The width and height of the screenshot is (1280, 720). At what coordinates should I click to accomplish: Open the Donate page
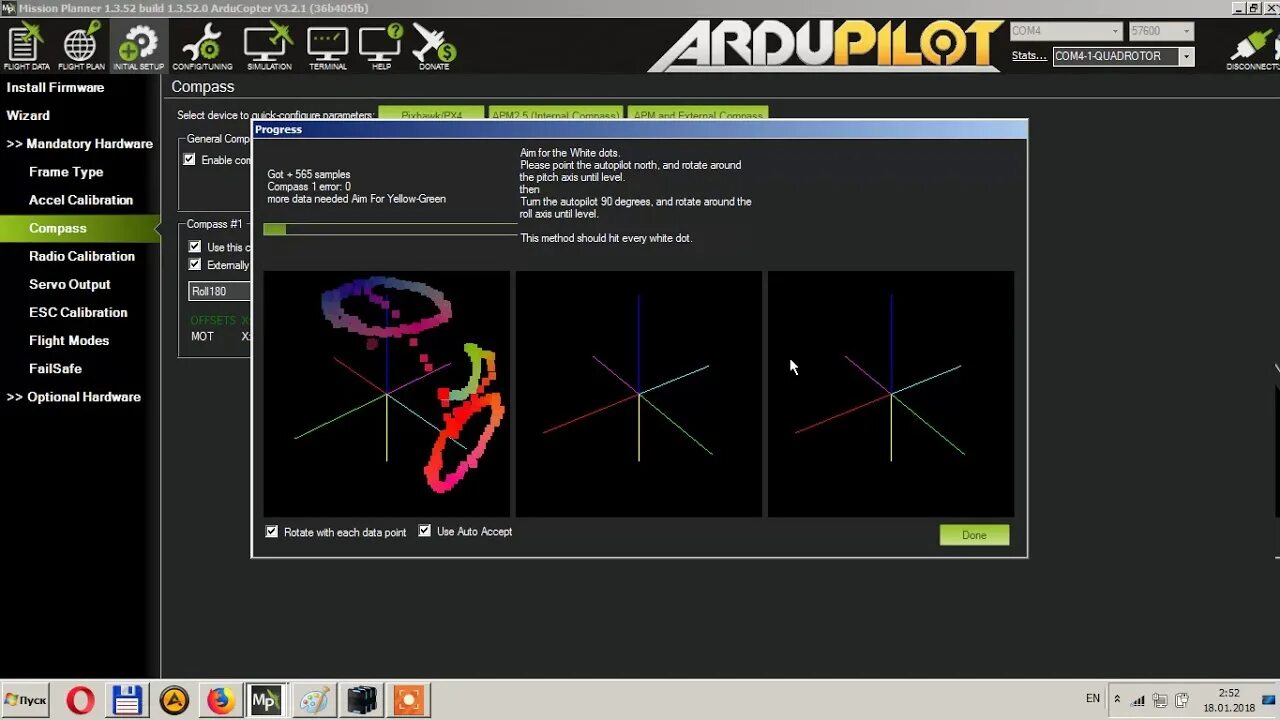pyautogui.click(x=434, y=47)
